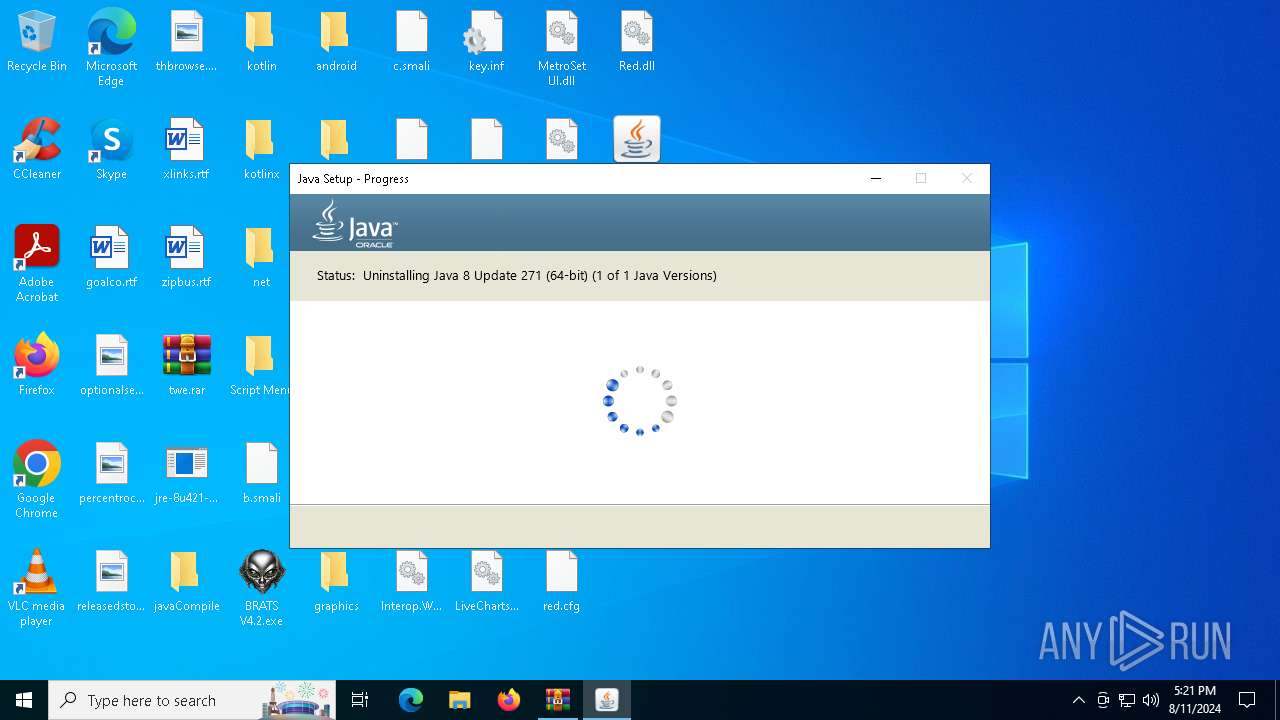
Task: Switch to WinRAR taskbar button
Action: [558, 700]
